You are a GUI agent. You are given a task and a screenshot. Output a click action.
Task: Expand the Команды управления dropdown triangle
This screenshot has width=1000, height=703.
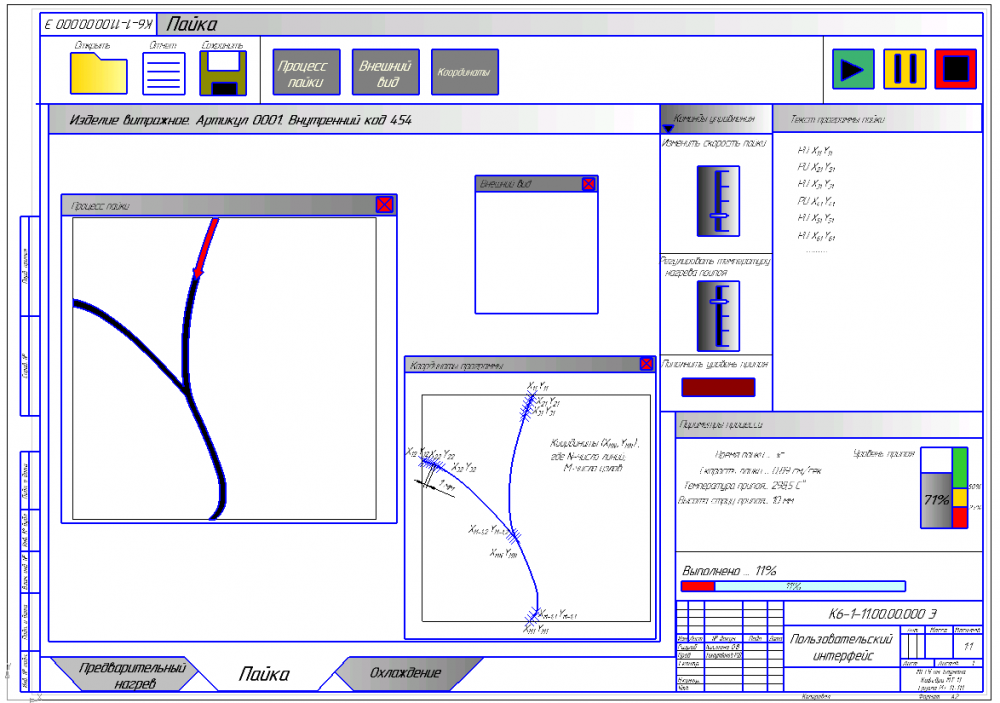(669, 127)
